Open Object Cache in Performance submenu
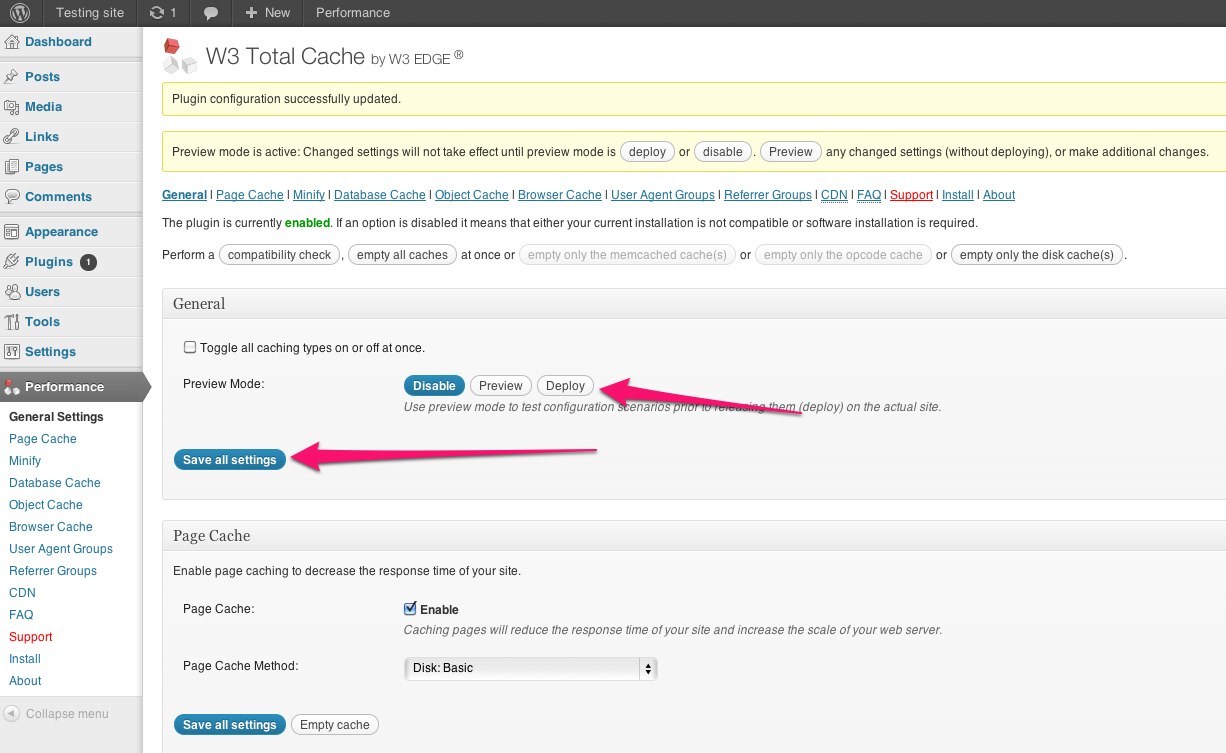 click(46, 505)
